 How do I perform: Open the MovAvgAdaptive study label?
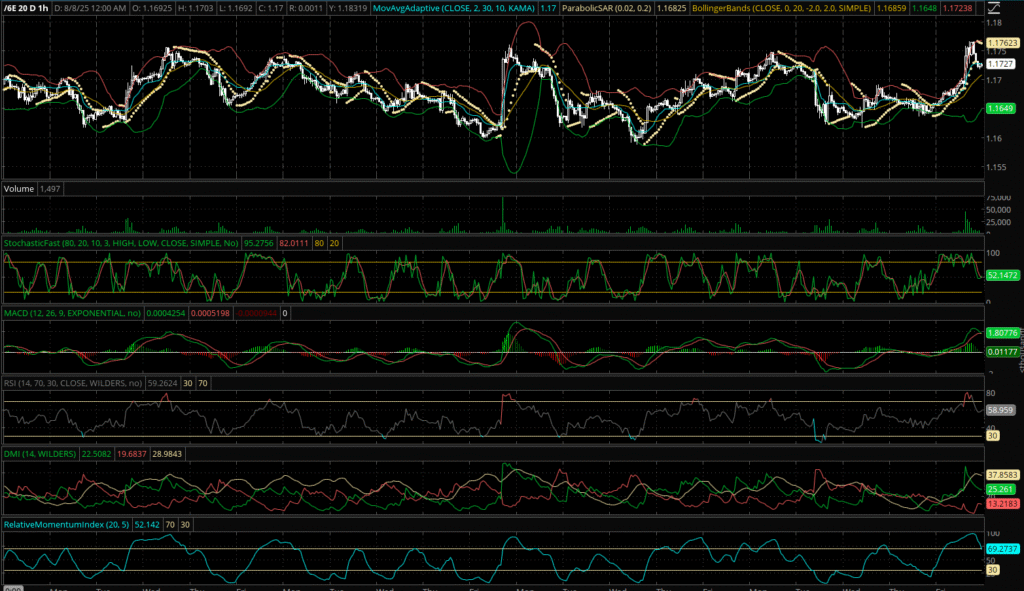click(454, 8)
